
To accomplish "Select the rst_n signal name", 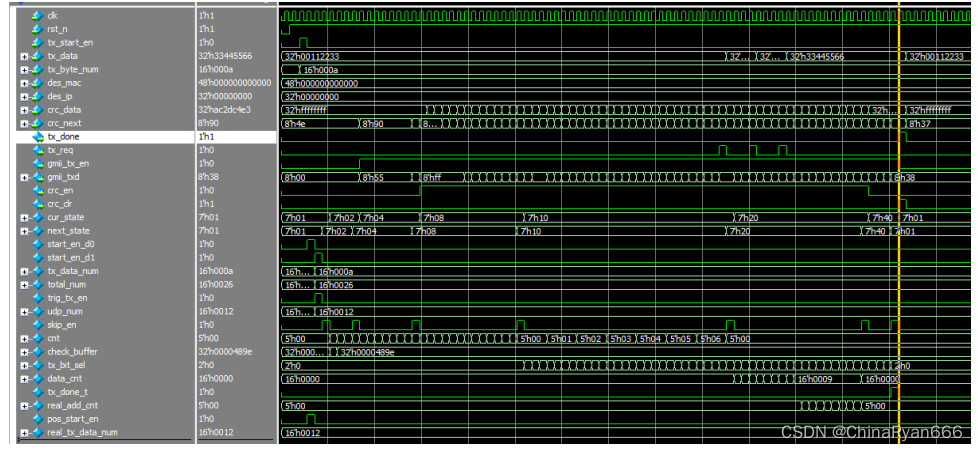I will [x=57, y=29].
